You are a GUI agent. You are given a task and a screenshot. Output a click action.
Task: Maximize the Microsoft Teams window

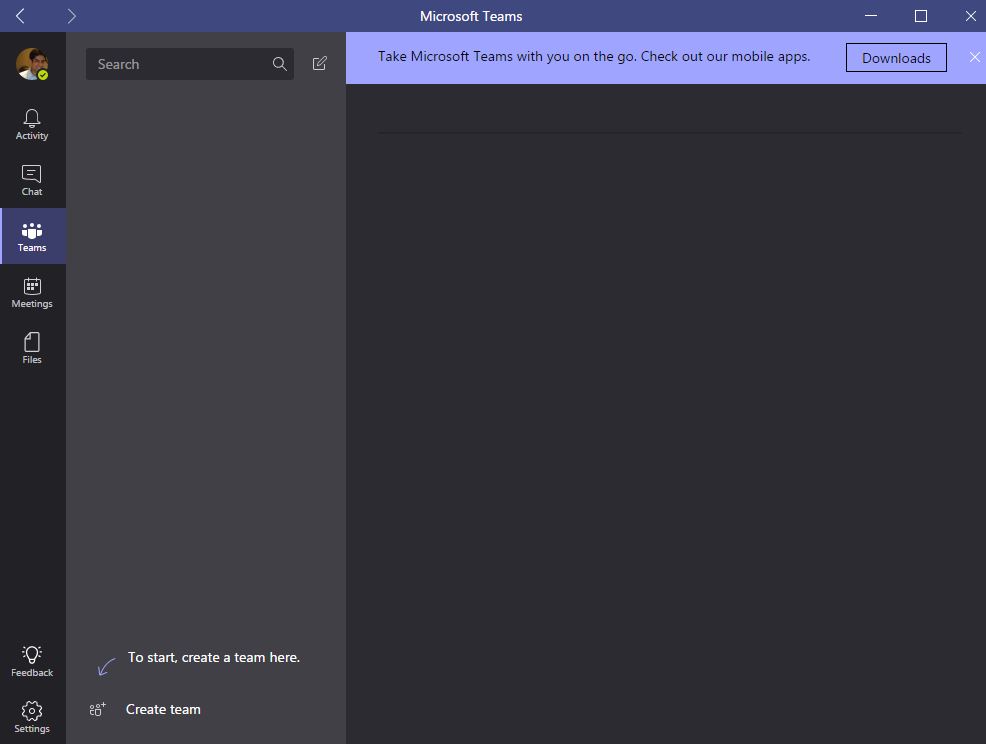(921, 16)
